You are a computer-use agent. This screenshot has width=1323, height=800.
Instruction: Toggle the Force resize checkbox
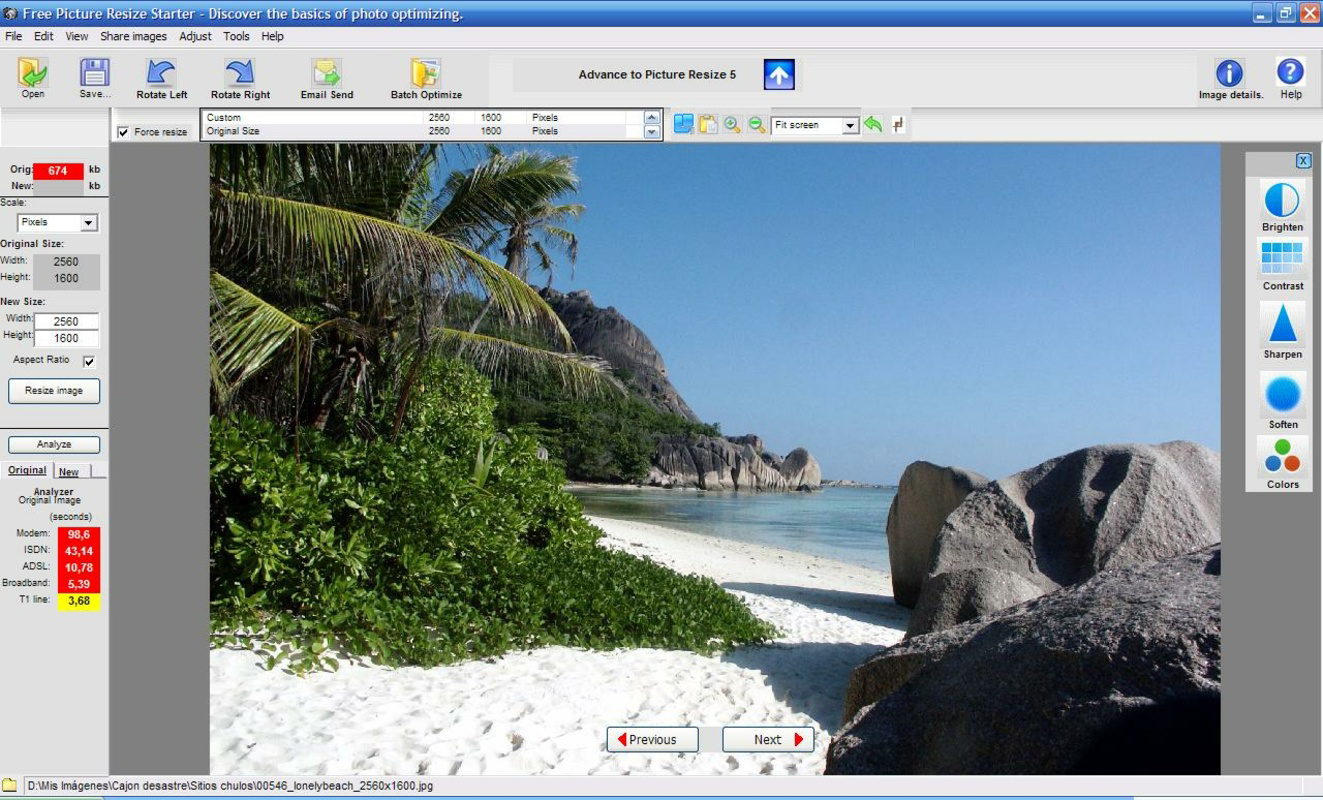[123, 132]
